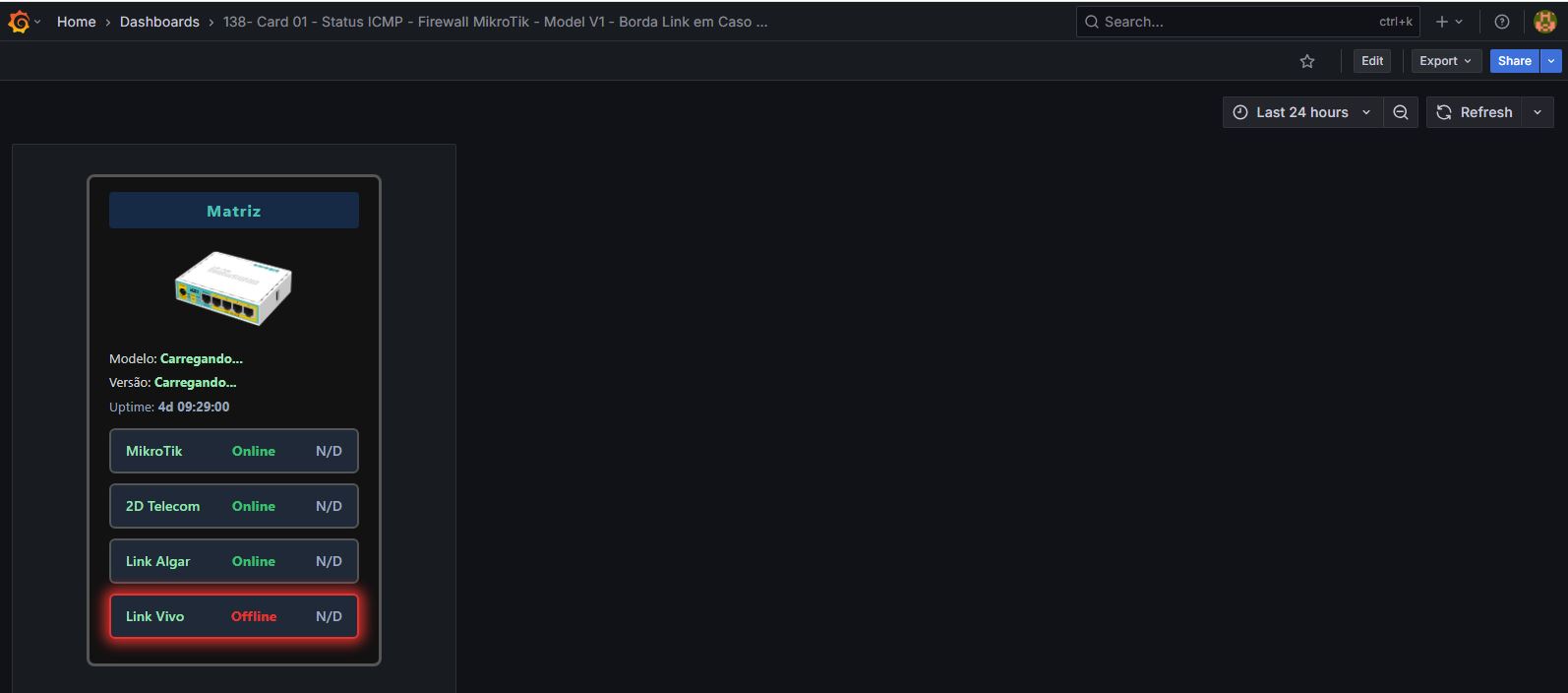Open the refresh interval dropdown
Viewport: 1568px width, 693px height.
coord(1538,112)
